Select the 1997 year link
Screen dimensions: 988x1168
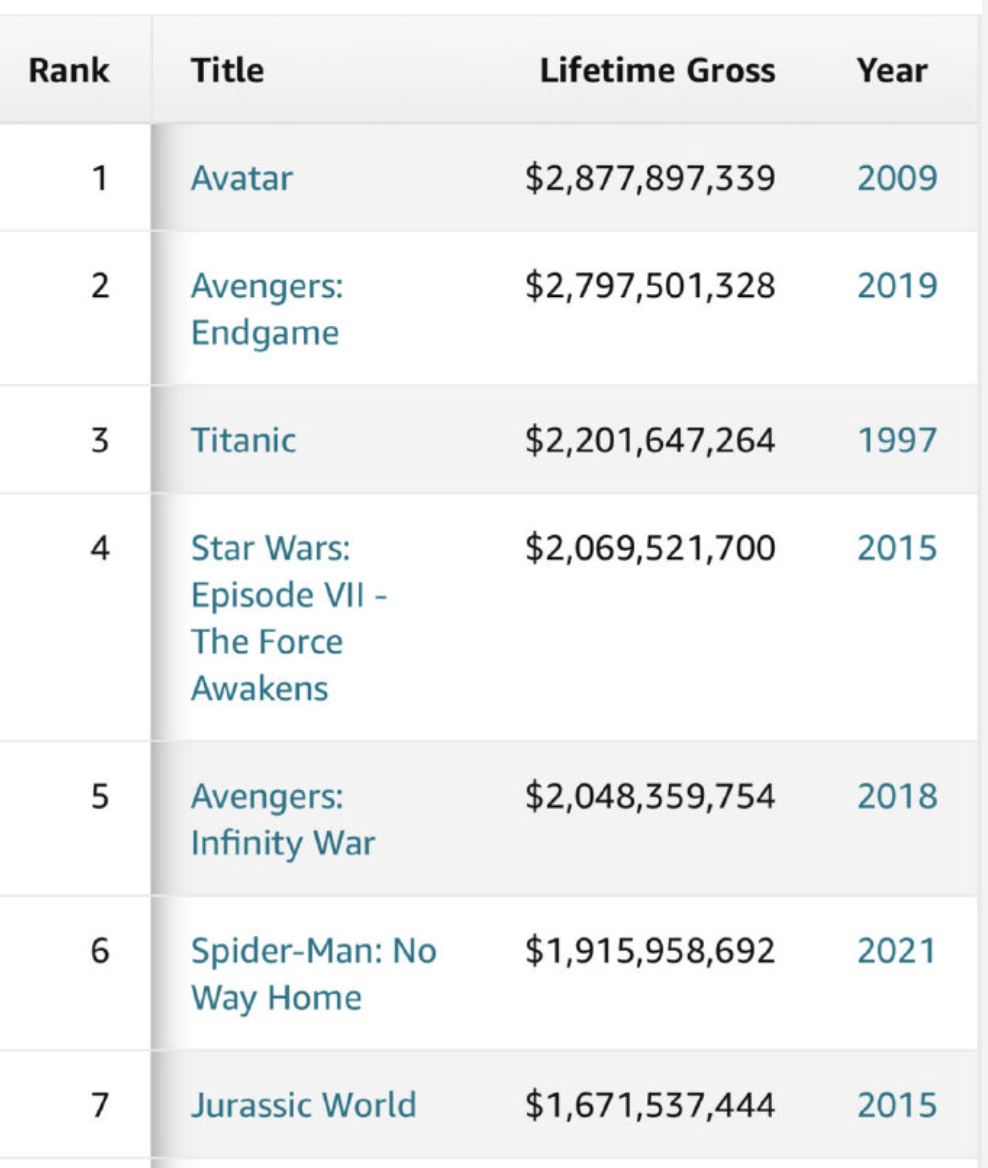tap(897, 439)
